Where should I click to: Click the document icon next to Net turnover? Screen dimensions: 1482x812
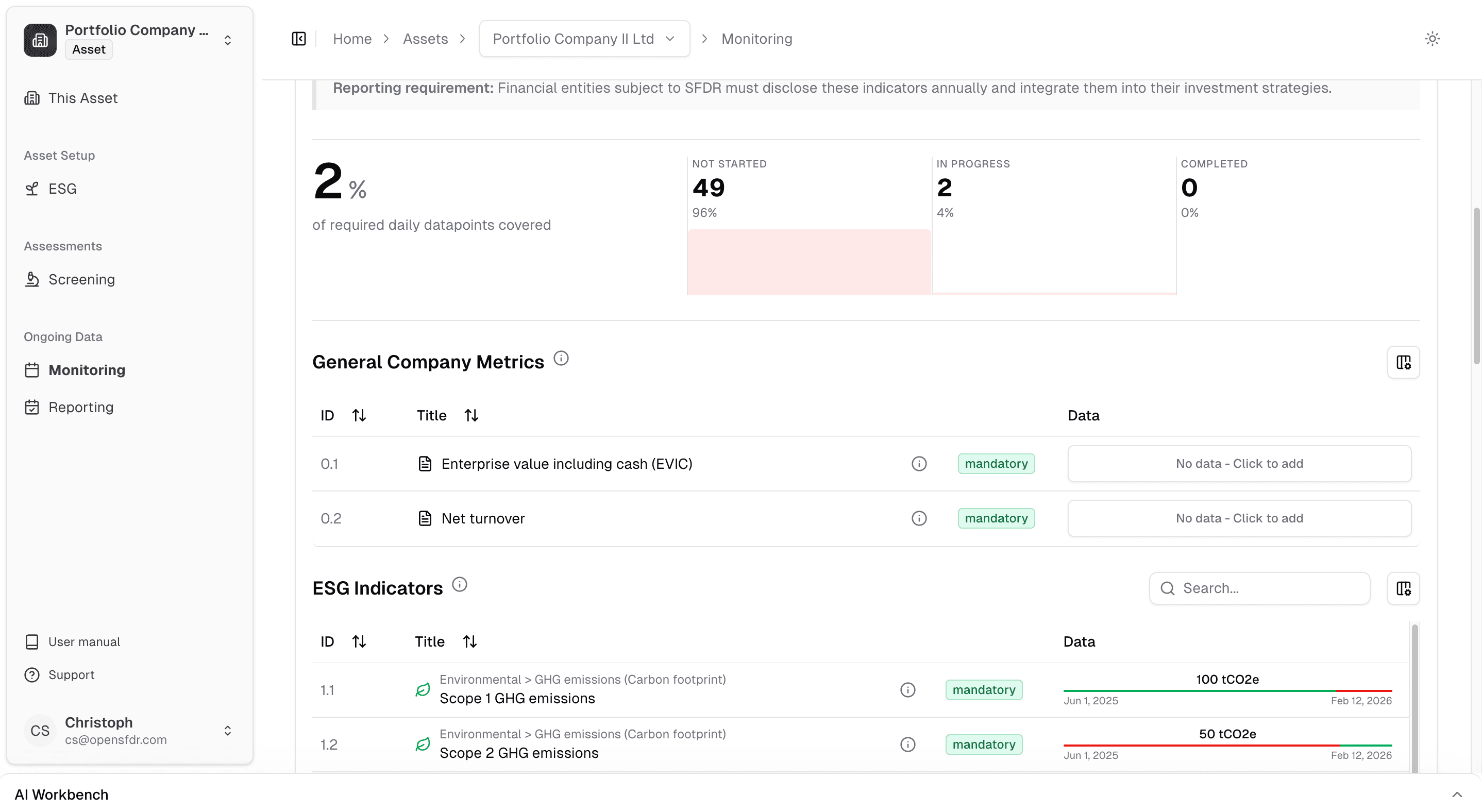point(425,518)
